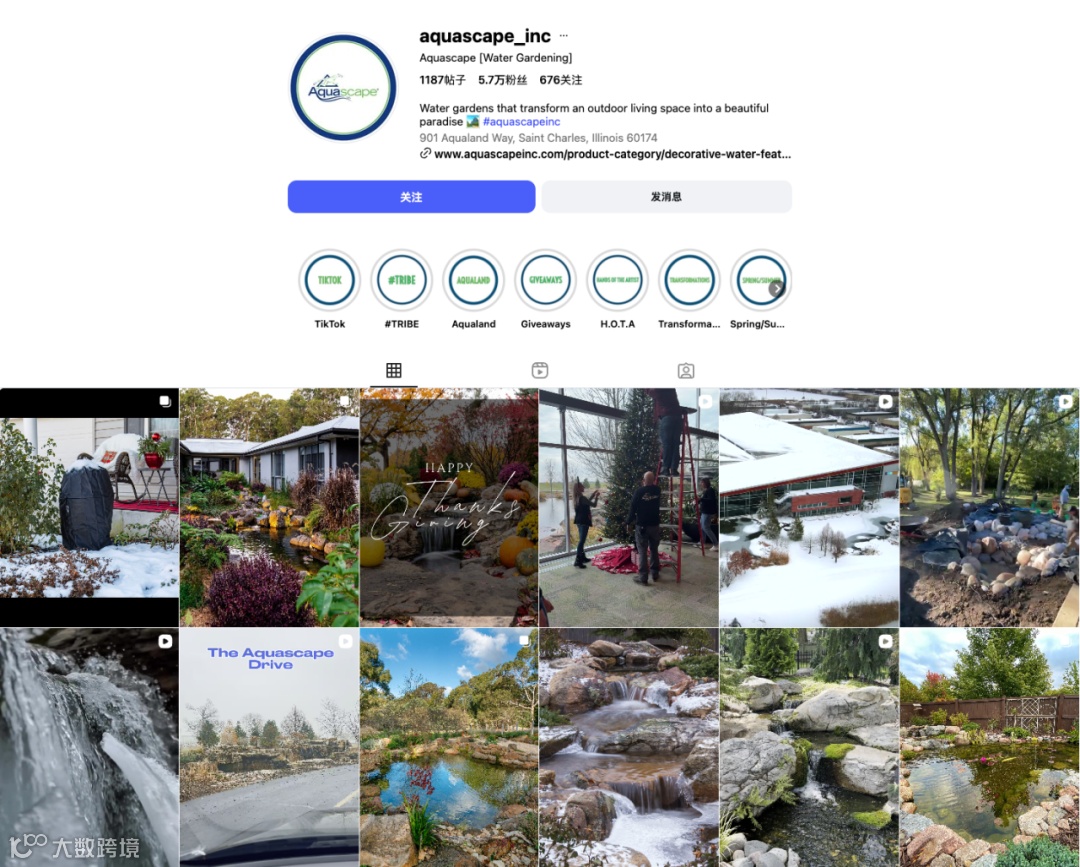Show next highlights with the arrow chevron
The height and width of the screenshot is (867, 1080).
click(776, 289)
